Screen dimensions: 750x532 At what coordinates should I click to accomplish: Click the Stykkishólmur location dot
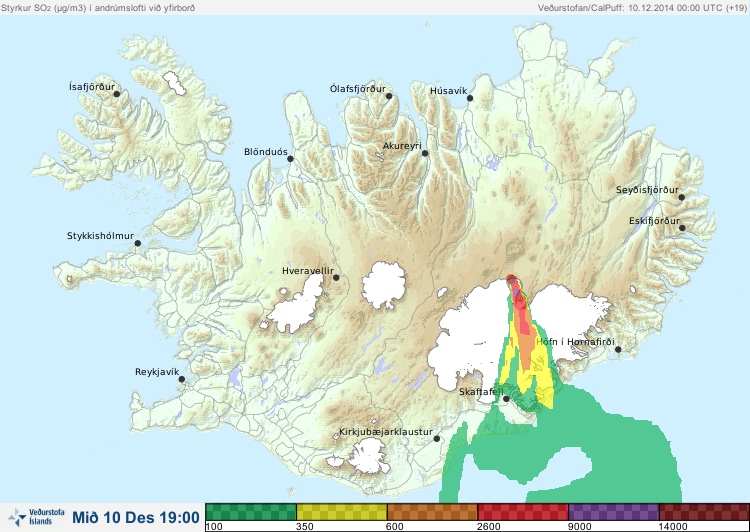point(138,244)
